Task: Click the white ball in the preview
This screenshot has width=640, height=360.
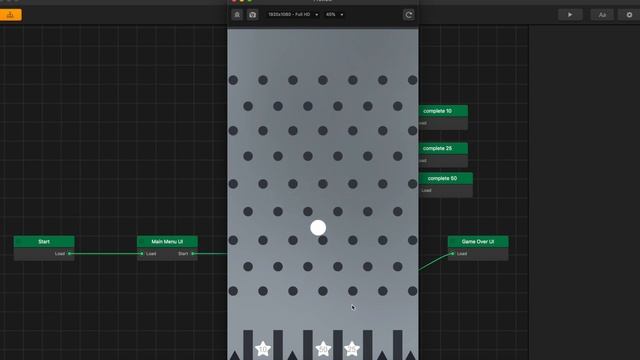Action: pos(318,228)
